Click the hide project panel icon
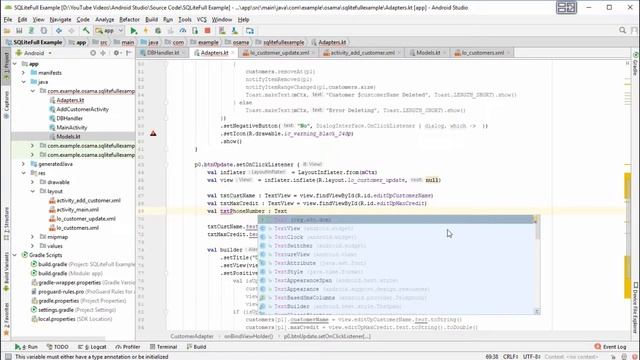The height and width of the screenshot is (360, 640). coord(129,53)
